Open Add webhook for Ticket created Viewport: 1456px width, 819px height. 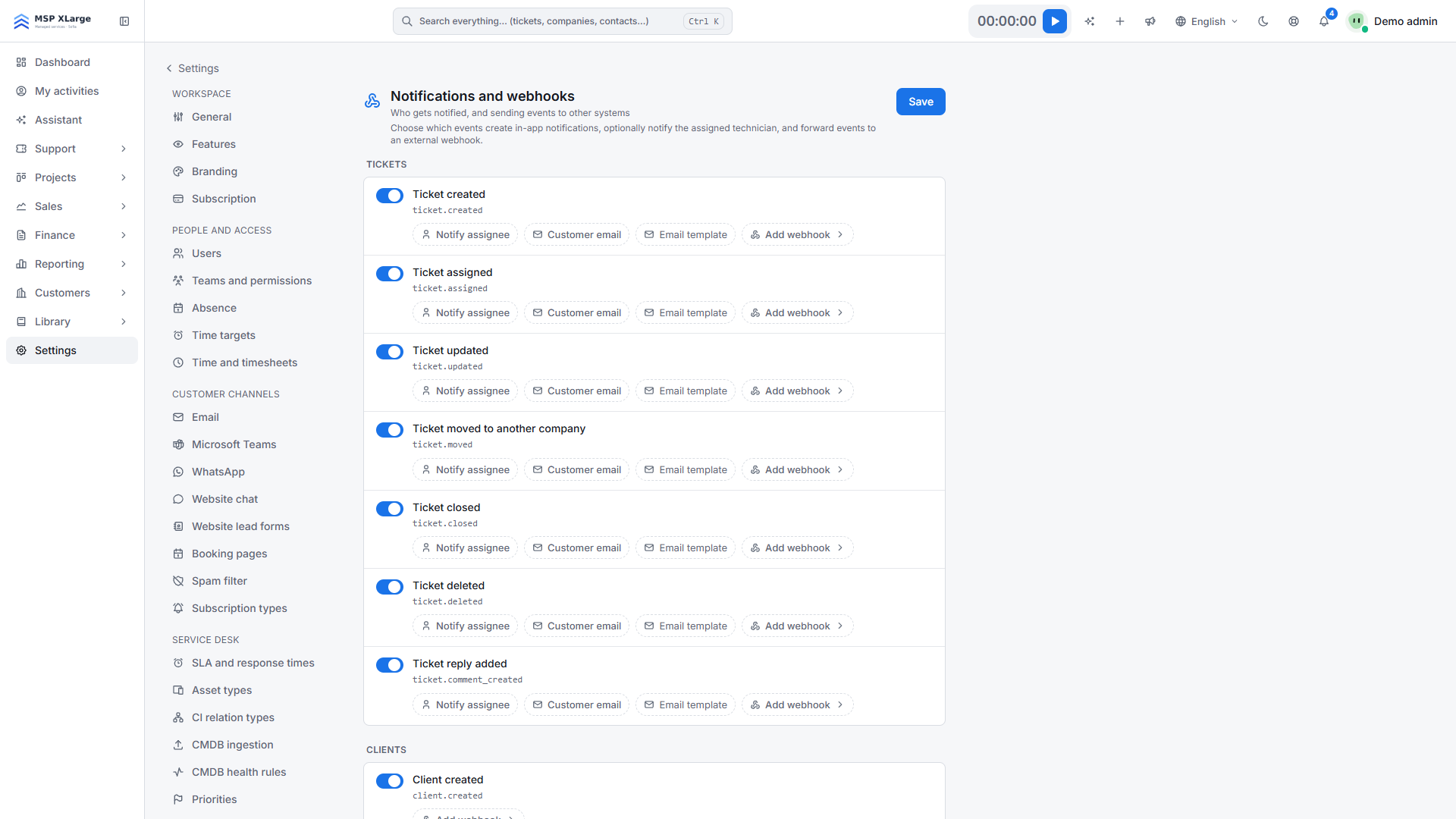click(797, 235)
